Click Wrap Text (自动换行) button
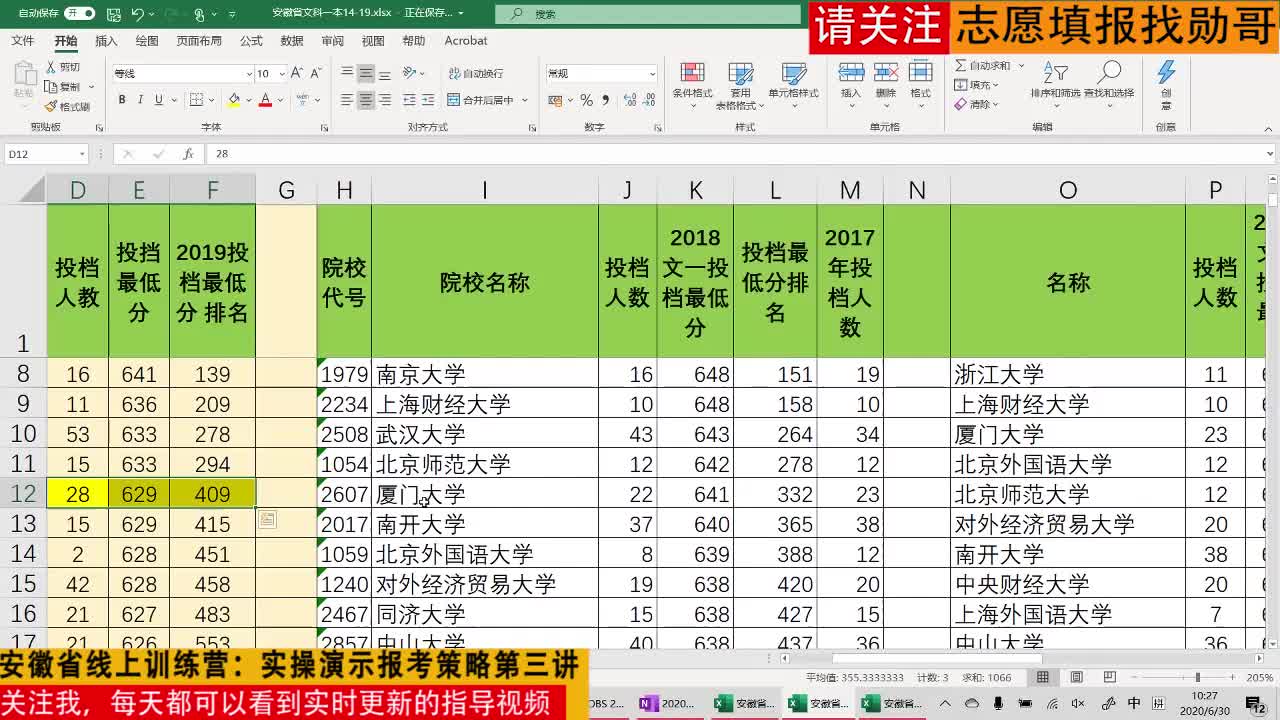Image resolution: width=1280 pixels, height=720 pixels. tap(476, 73)
